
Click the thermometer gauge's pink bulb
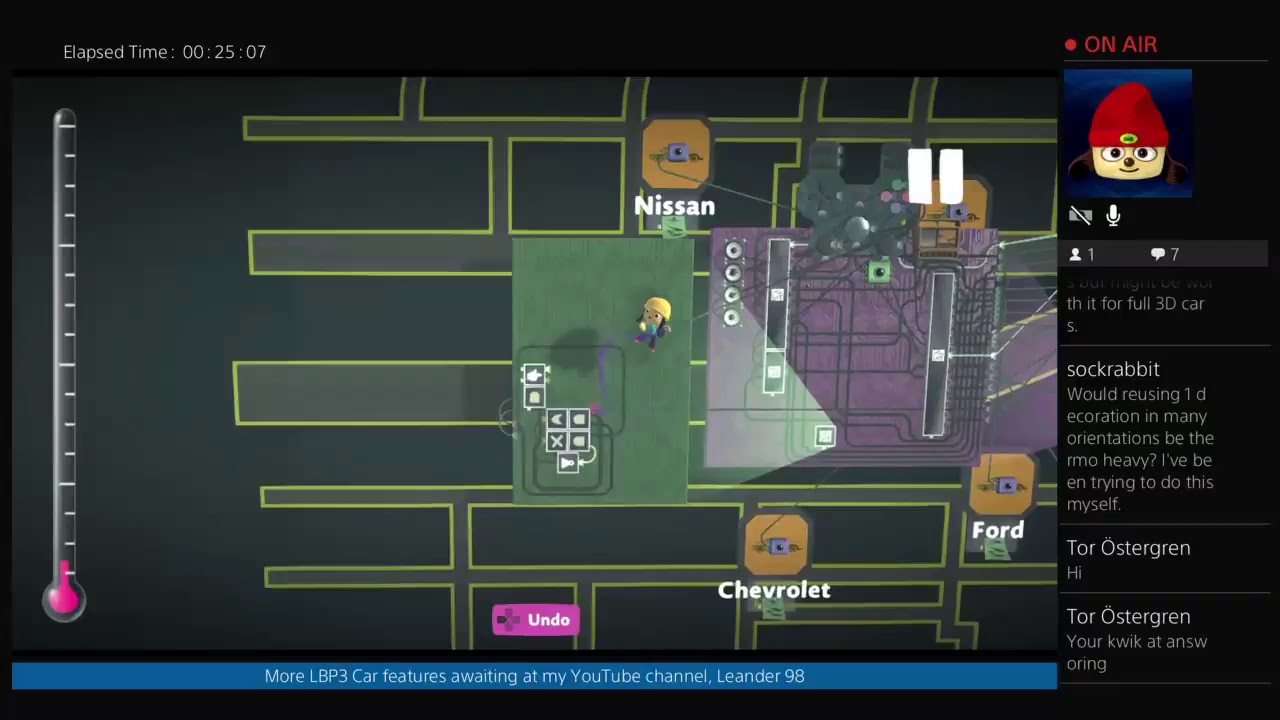coord(64,597)
